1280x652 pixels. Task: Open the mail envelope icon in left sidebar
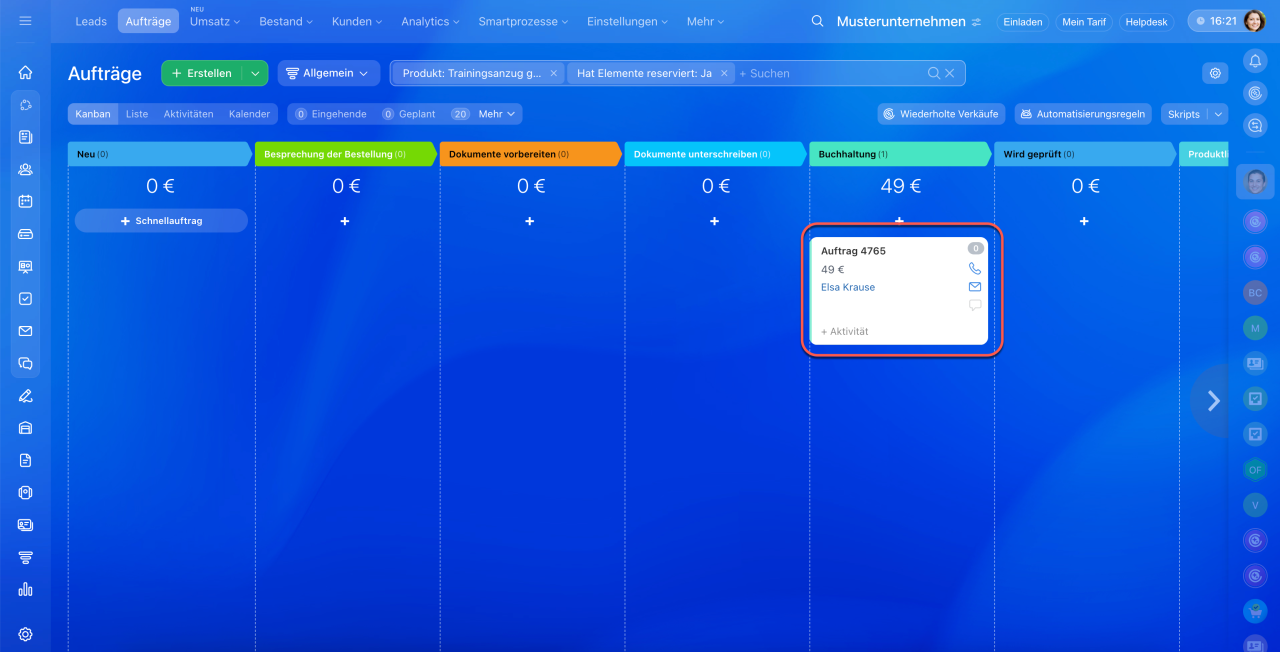25,331
